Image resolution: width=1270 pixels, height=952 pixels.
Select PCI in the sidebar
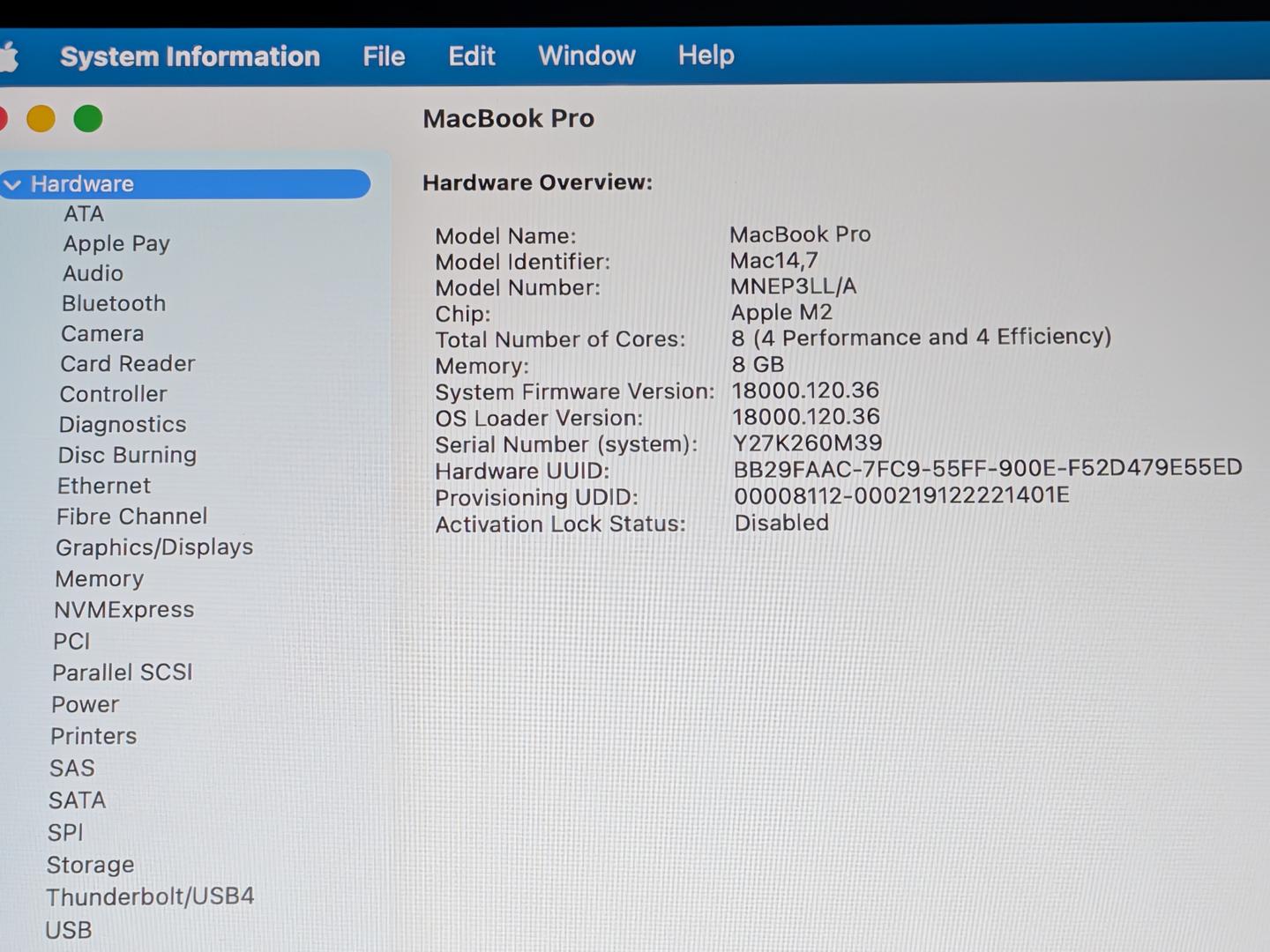point(71,642)
